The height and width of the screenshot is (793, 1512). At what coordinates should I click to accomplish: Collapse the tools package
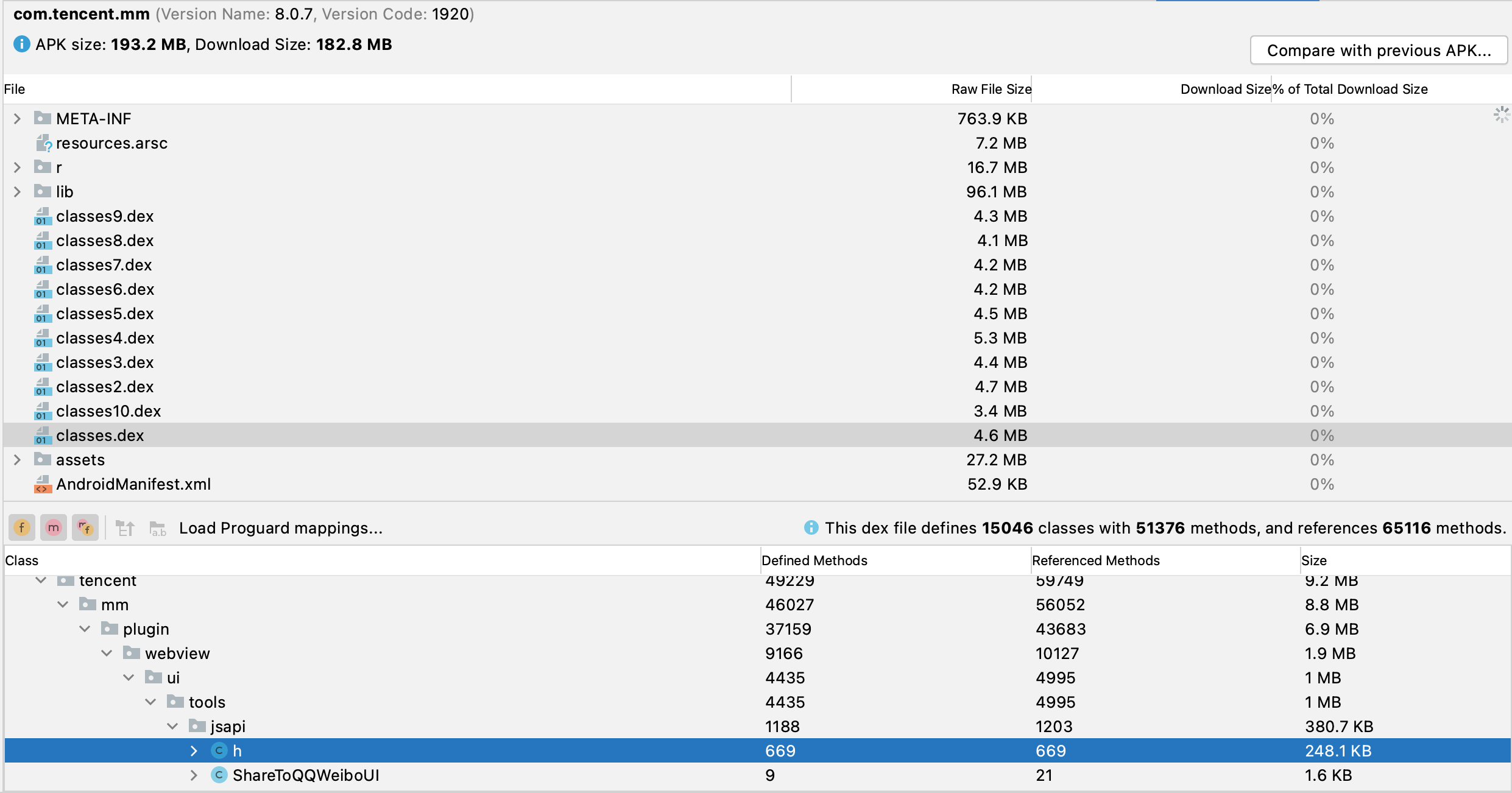point(150,702)
